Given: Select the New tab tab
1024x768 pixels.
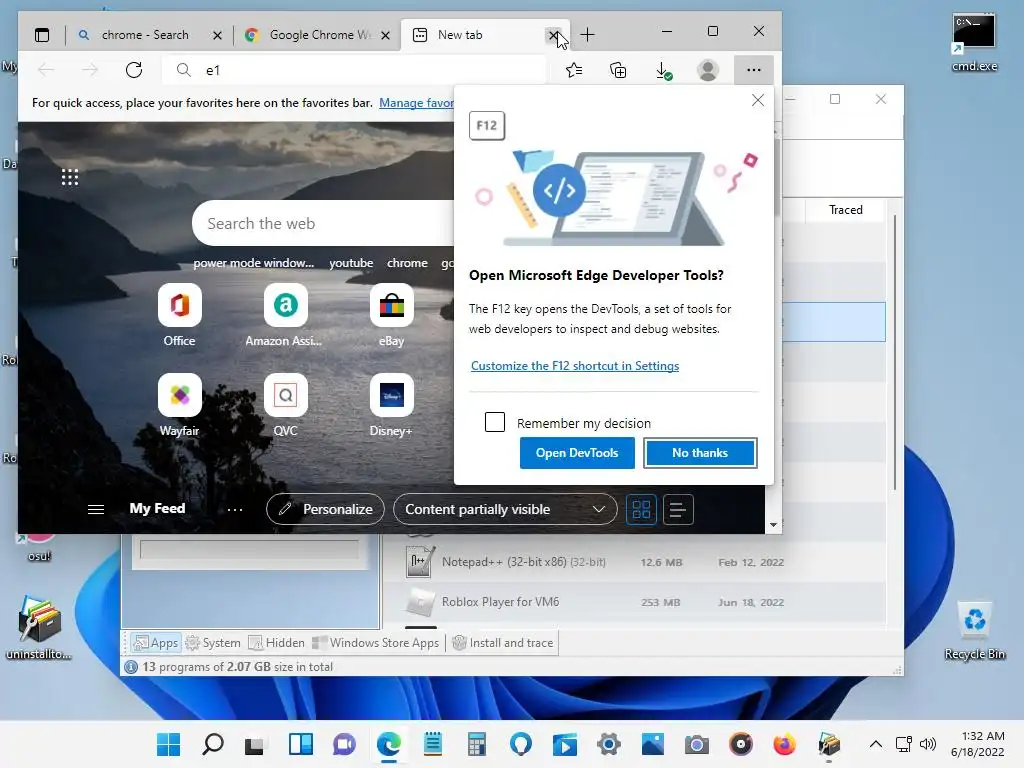Looking at the screenshot, I should click(485, 35).
